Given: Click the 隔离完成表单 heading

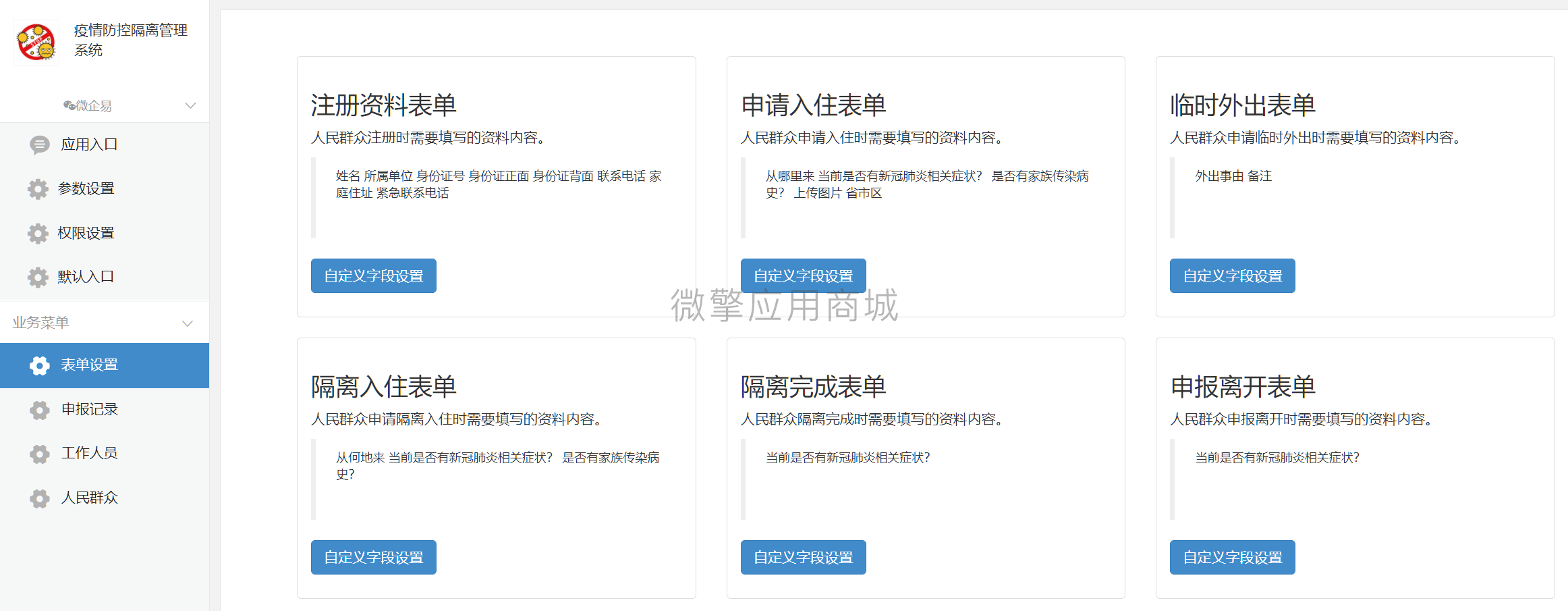Looking at the screenshot, I should tap(814, 387).
